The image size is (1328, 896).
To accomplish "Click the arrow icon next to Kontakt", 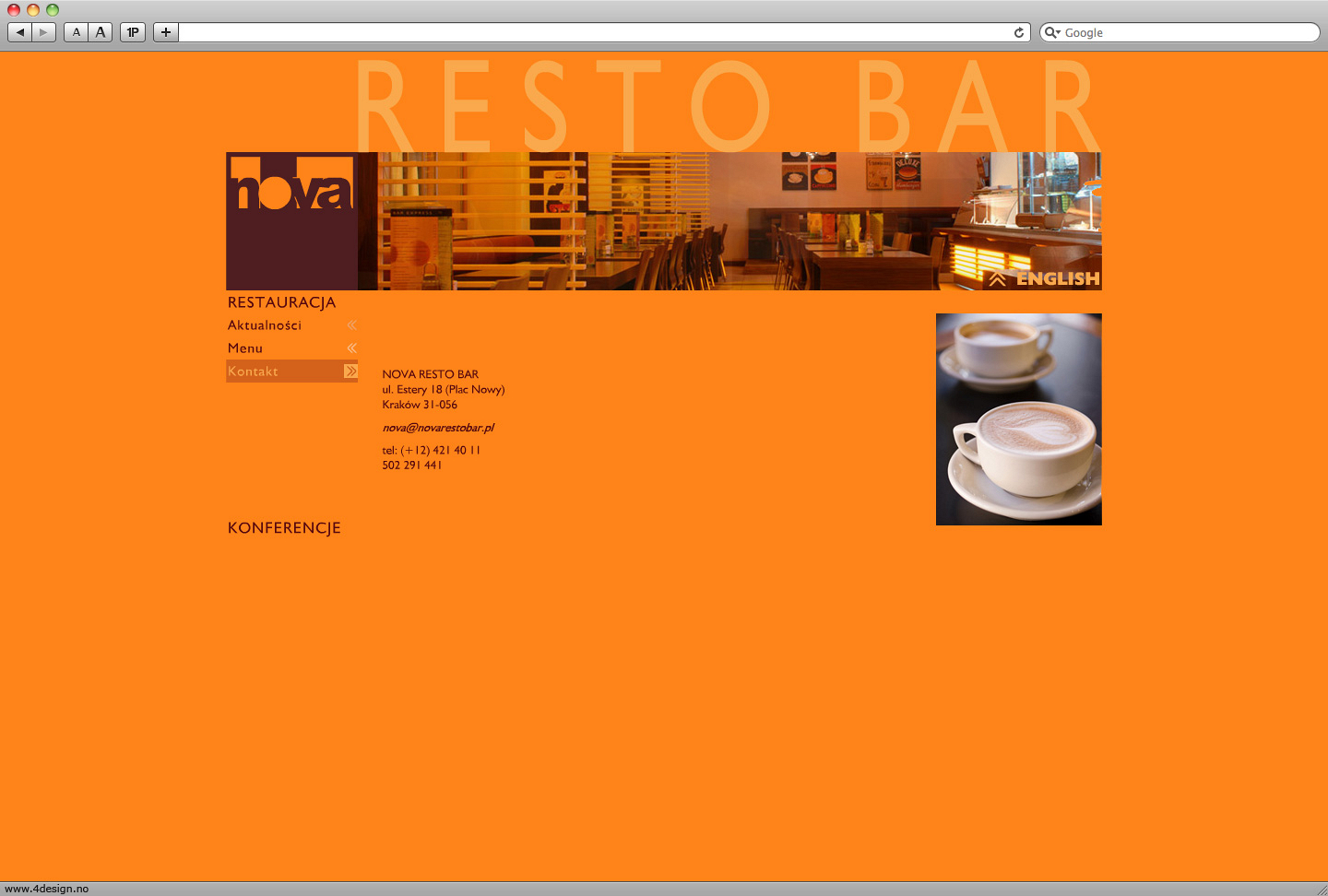I will (x=350, y=371).
